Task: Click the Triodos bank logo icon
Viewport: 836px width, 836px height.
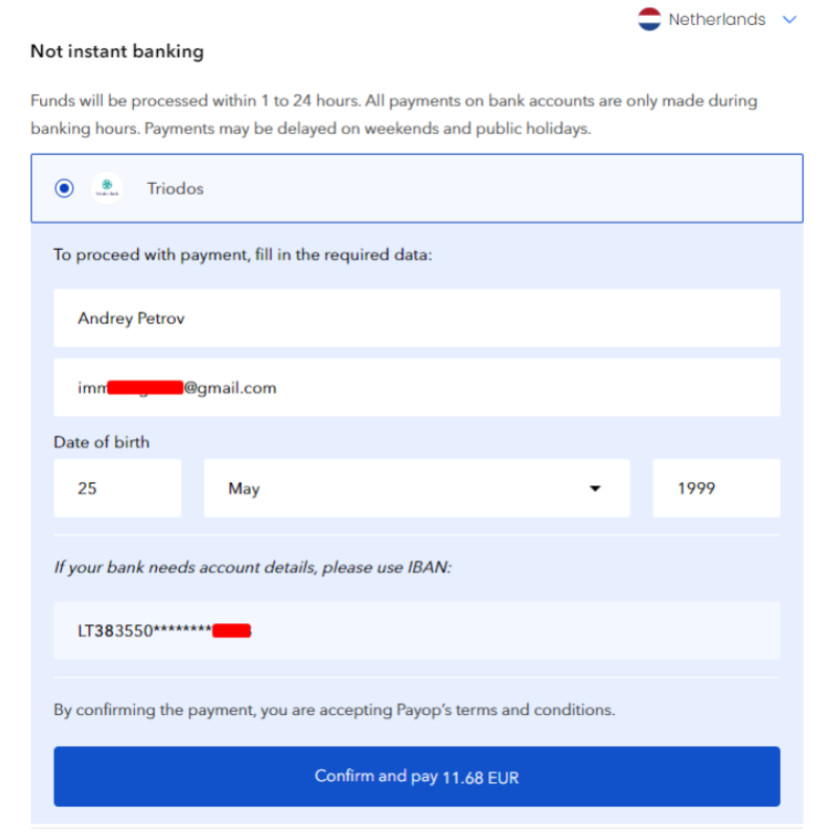Action: click(x=107, y=188)
